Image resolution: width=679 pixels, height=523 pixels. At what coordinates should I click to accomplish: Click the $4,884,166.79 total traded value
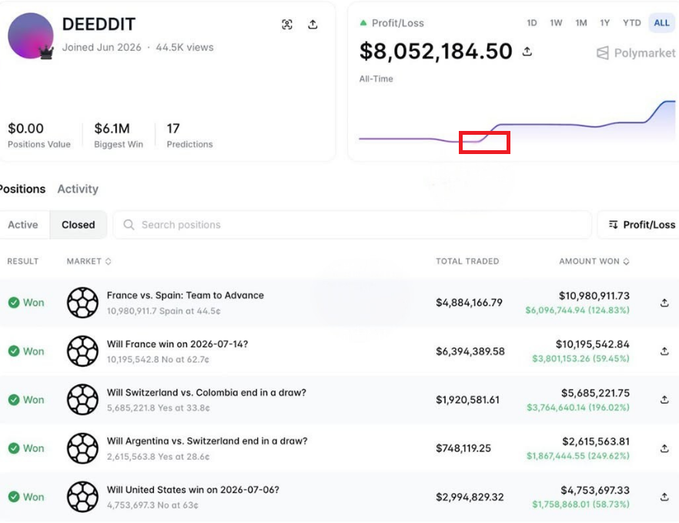[x=469, y=303]
